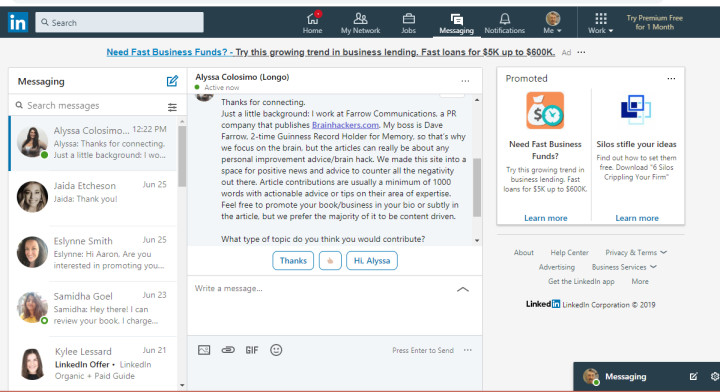Open the About footer link
This screenshot has height=392, width=720.
pyautogui.click(x=523, y=252)
